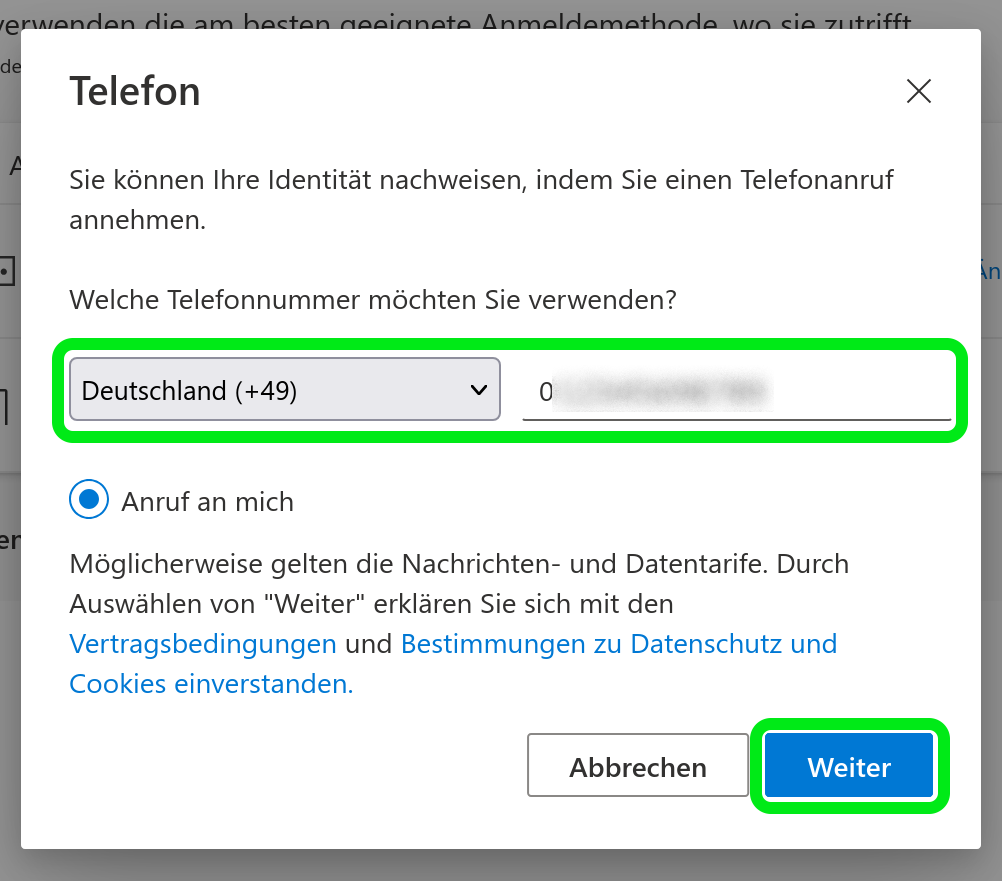Open the Deutschland (+49) country code dropdown
Image resolution: width=1002 pixels, height=881 pixels.
(284, 390)
